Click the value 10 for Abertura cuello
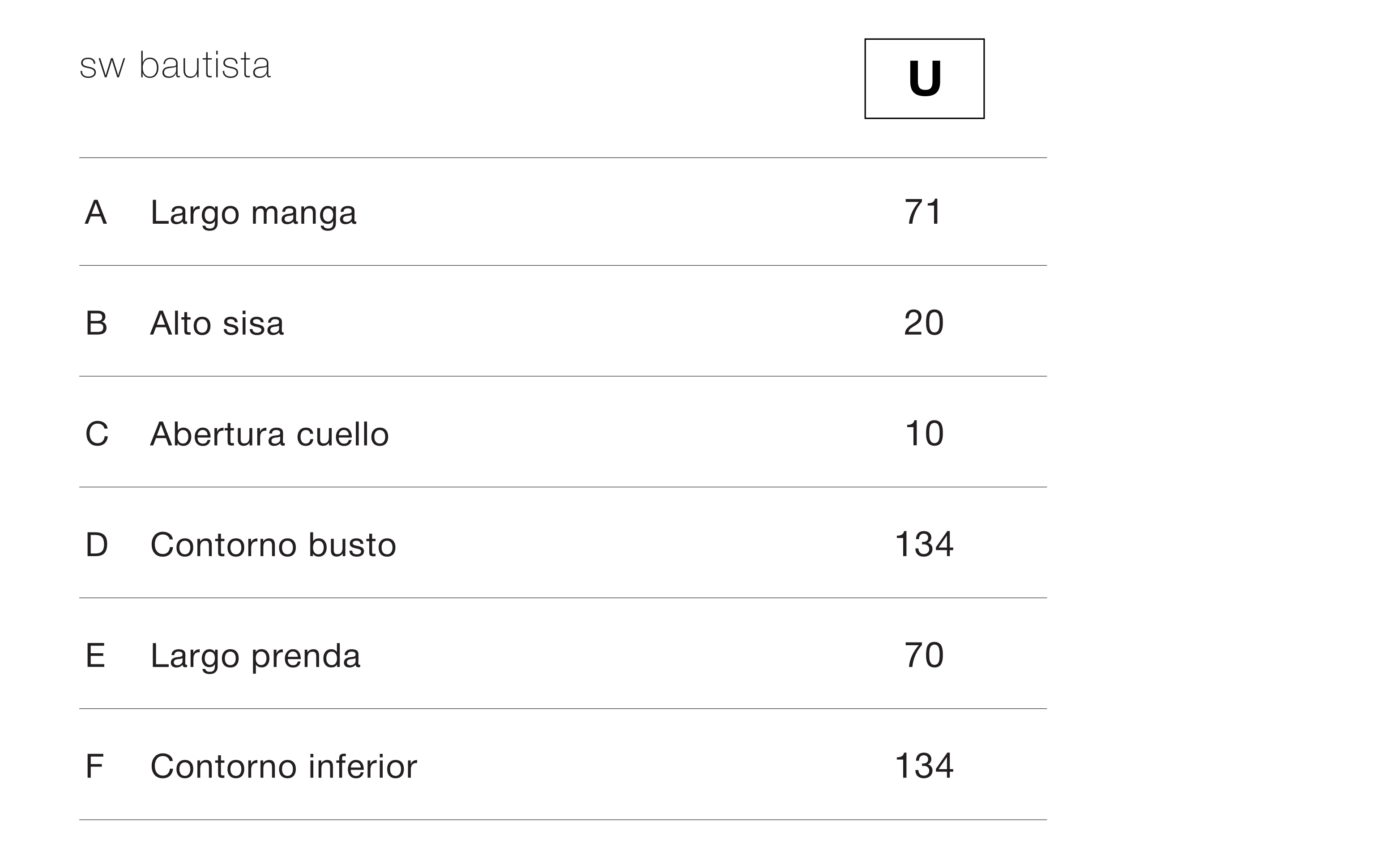This screenshot has height=868, width=1374. point(924,434)
